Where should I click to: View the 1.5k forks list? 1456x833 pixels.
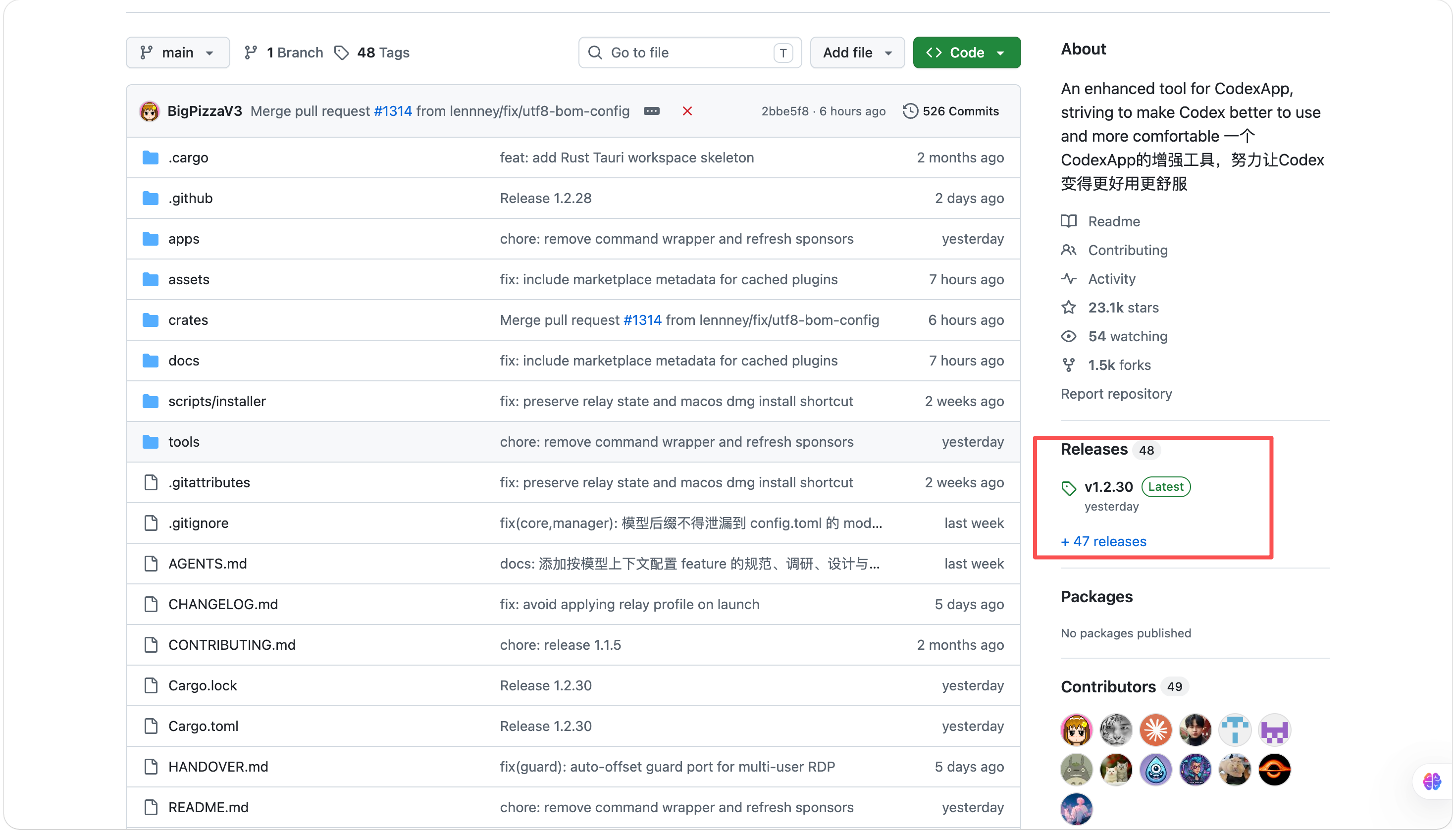1119,365
